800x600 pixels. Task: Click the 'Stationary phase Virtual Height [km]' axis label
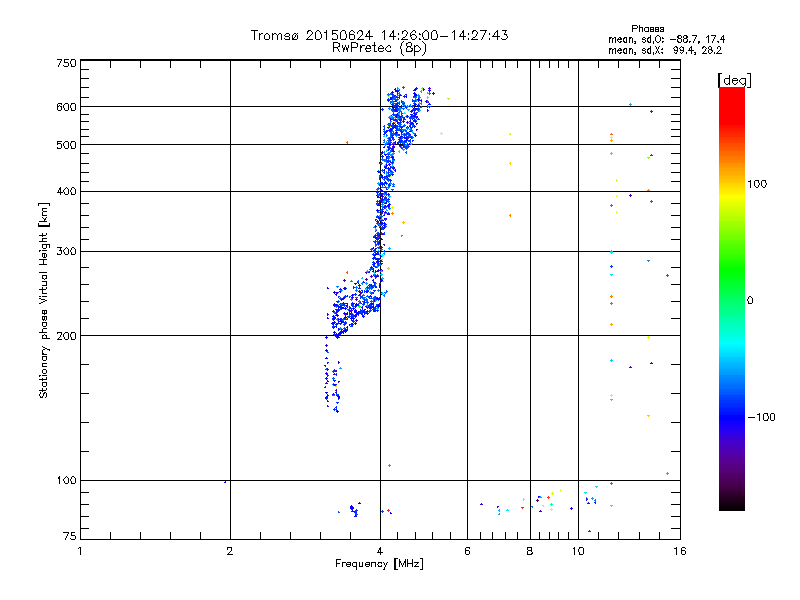pyautogui.click(x=44, y=301)
